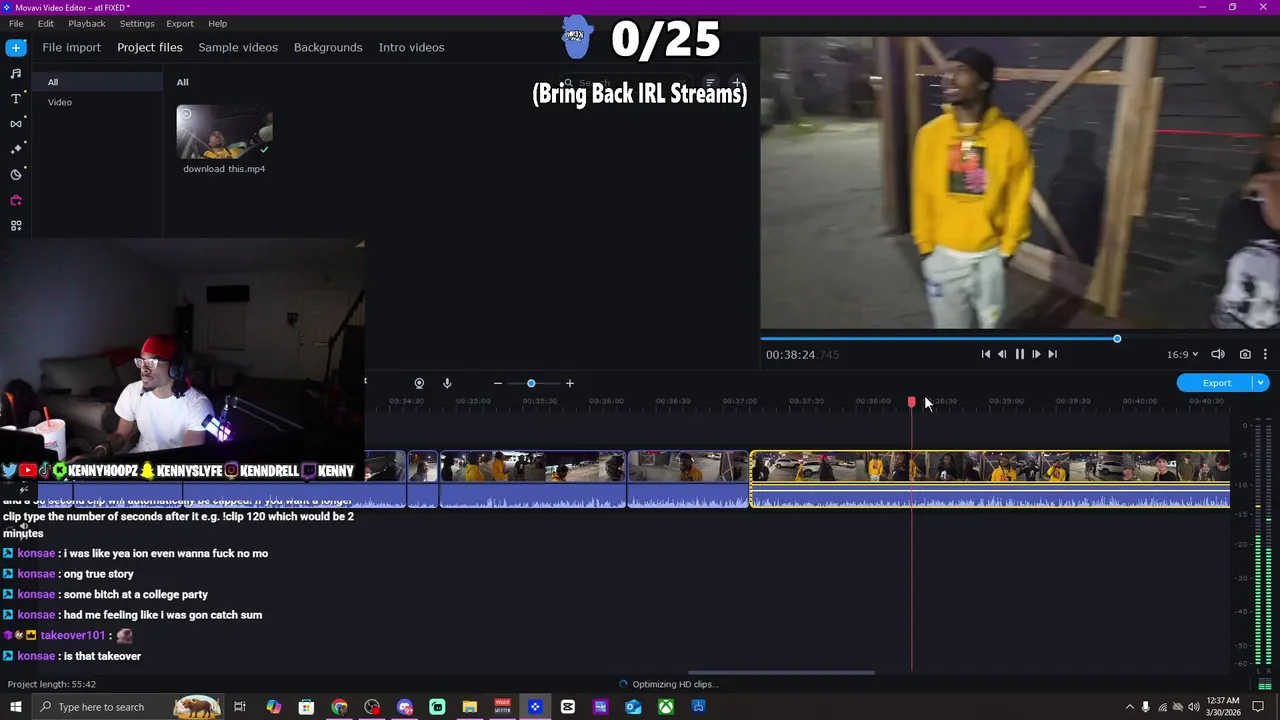Click the red playhead marker on timeline ruler

[x=911, y=401]
